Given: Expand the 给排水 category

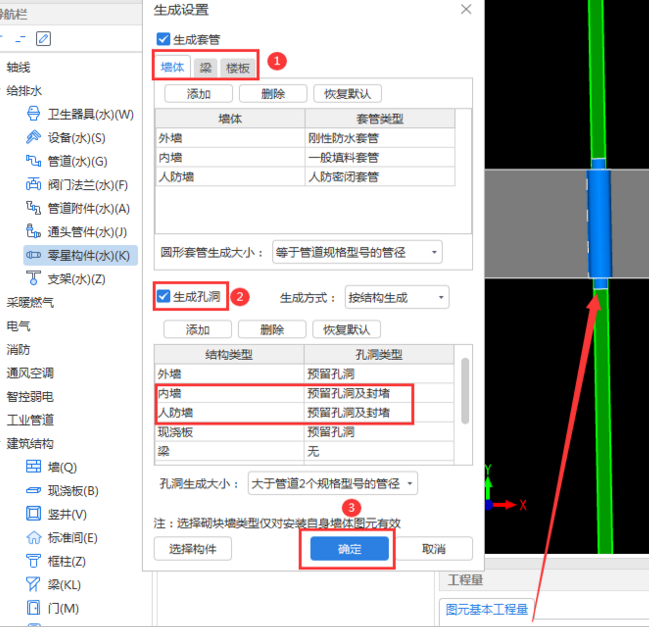Looking at the screenshot, I should tap(24, 90).
